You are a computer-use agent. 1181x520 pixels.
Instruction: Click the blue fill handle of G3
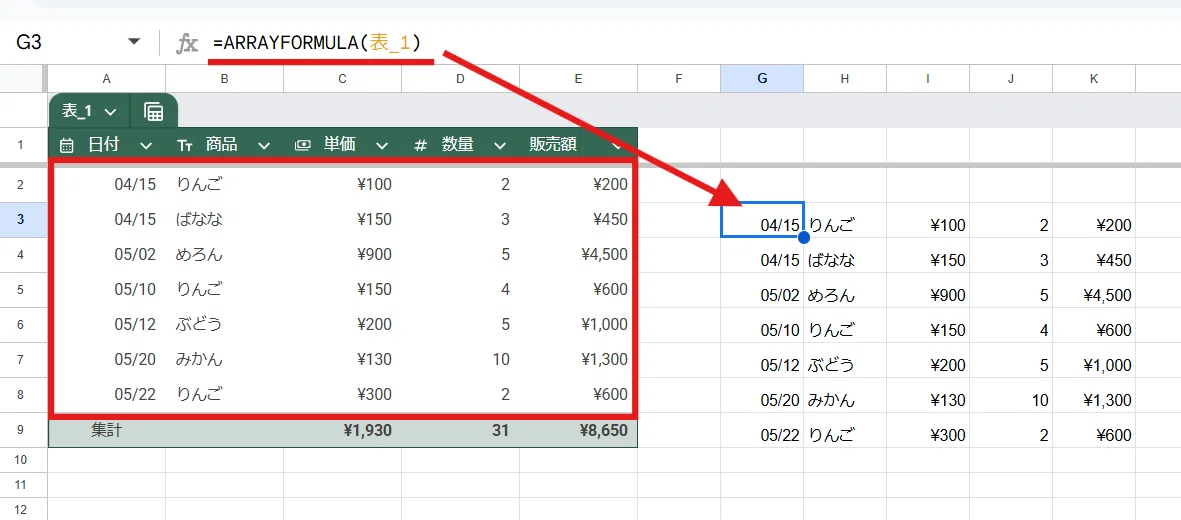click(x=804, y=237)
